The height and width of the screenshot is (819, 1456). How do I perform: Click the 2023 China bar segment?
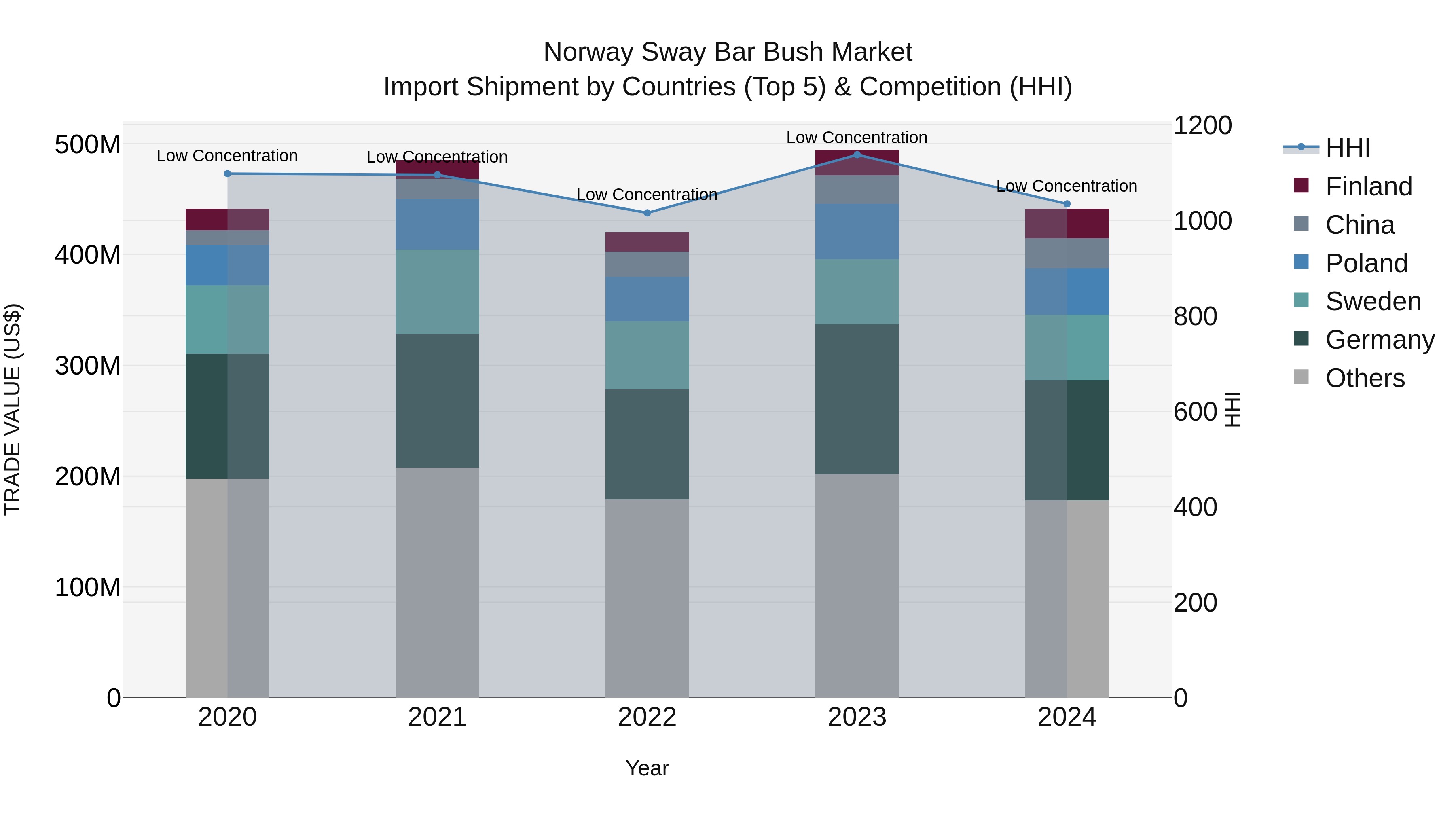tap(857, 190)
